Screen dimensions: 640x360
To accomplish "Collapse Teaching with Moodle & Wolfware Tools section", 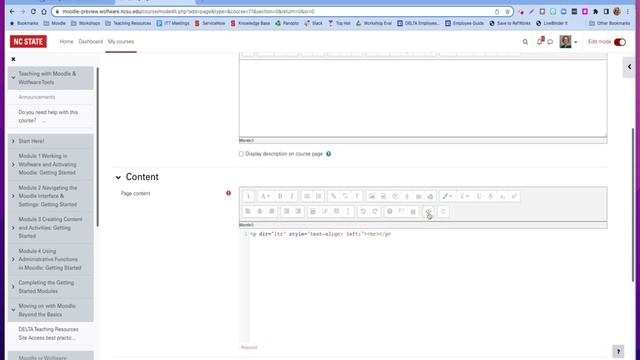I will (13, 78).
